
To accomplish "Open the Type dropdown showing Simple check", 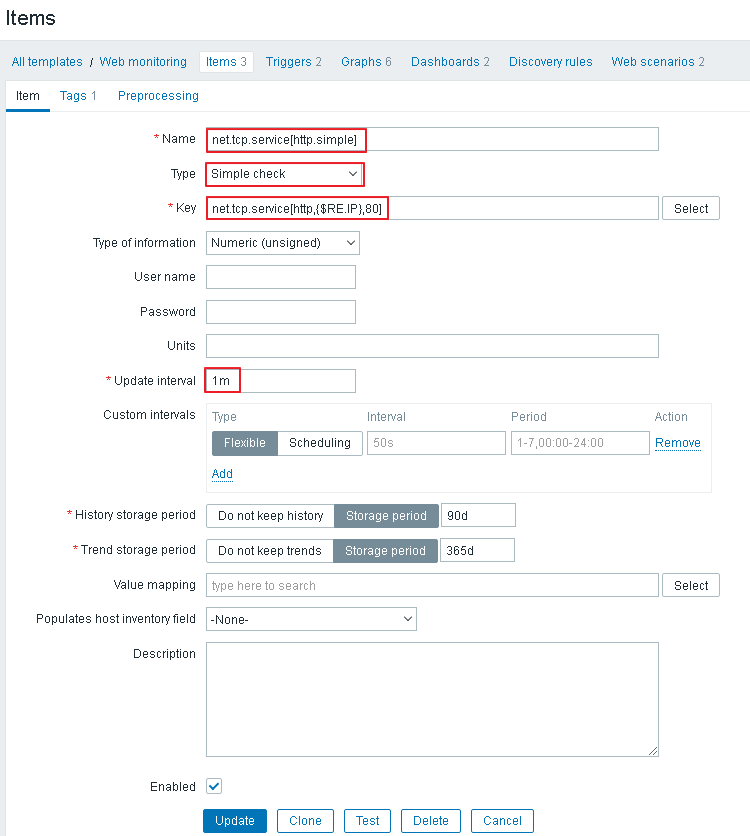I will (285, 174).
